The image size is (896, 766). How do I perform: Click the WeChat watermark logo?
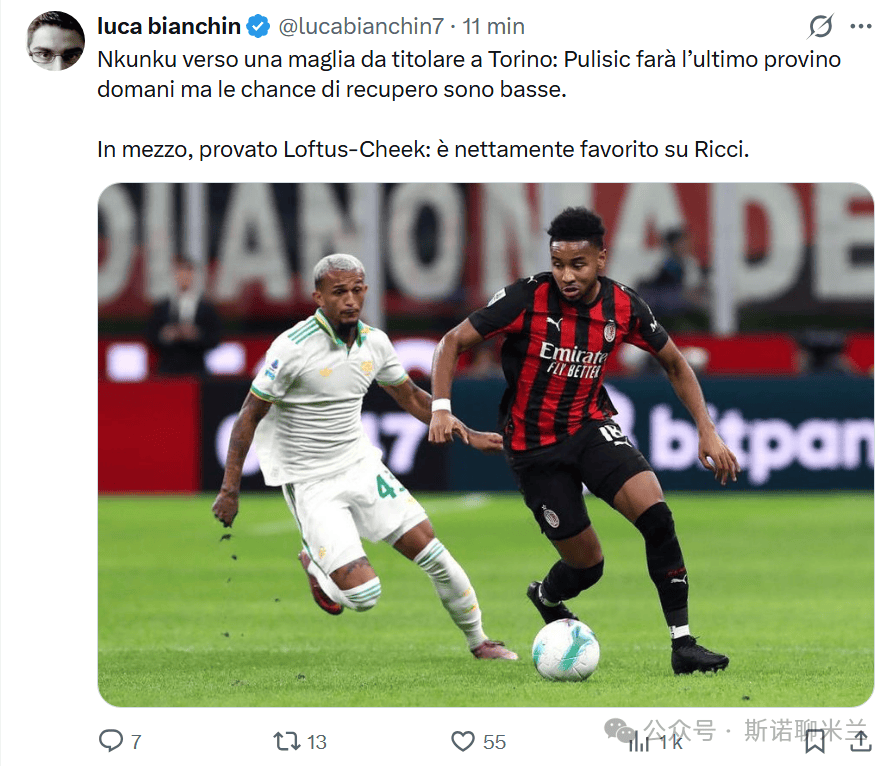pos(621,731)
